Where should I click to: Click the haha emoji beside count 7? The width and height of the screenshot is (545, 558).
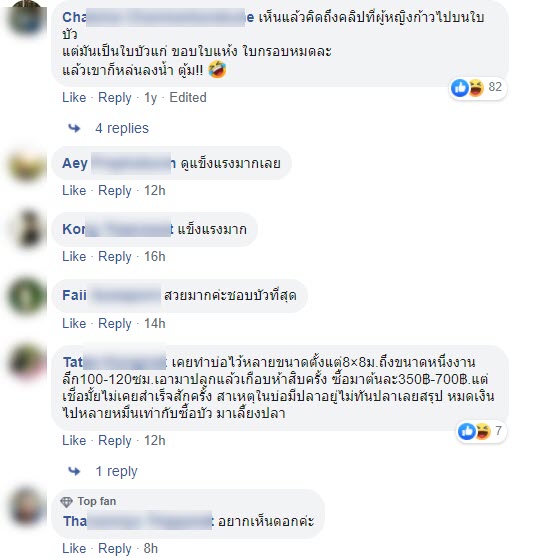tap(483, 431)
